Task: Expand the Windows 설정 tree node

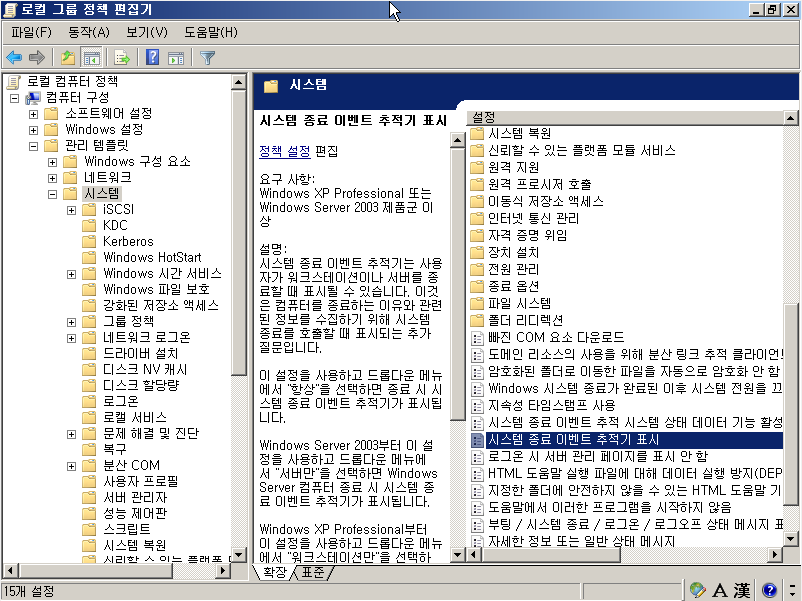Action: coord(33,130)
